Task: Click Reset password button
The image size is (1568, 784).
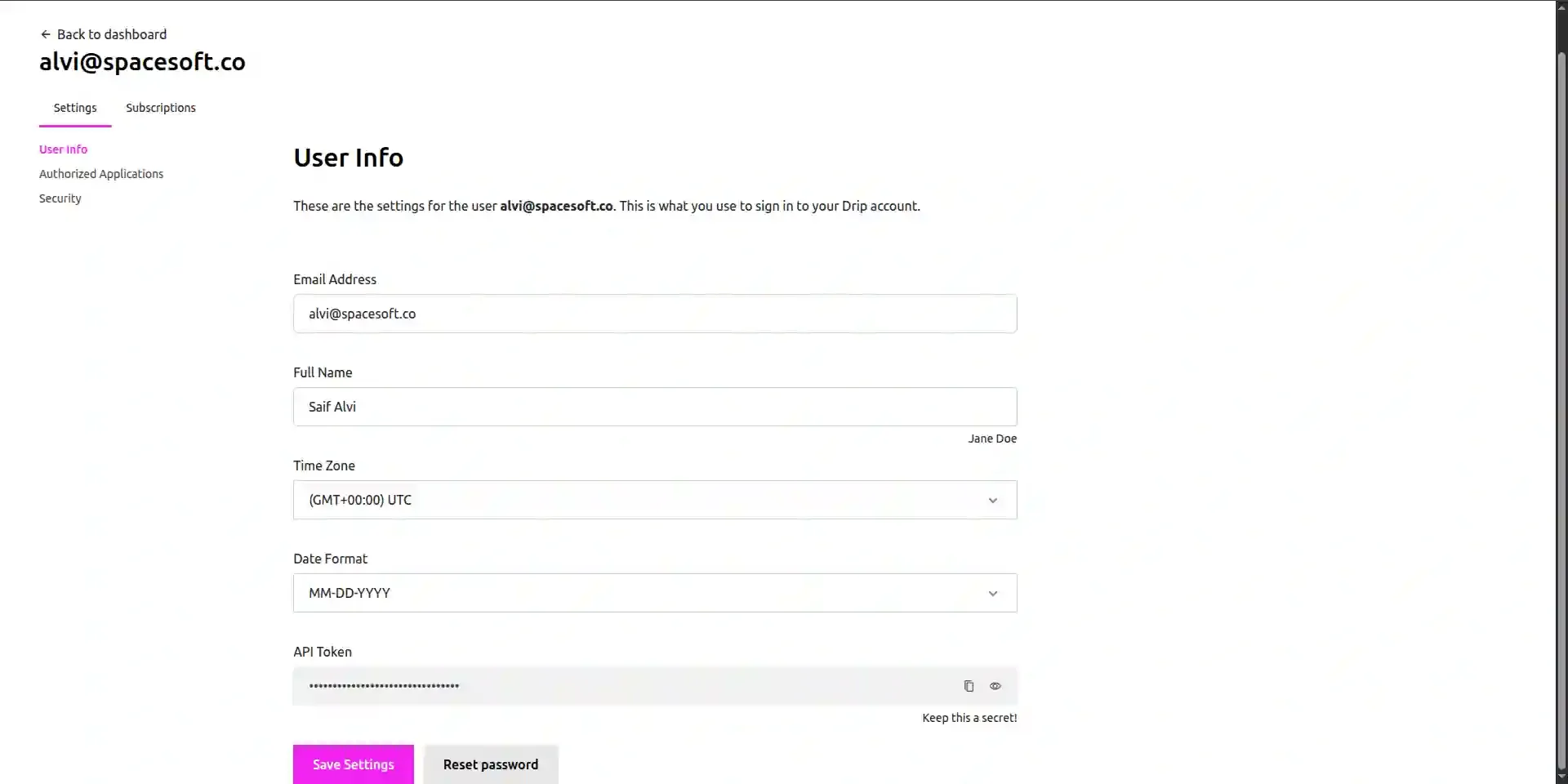Action: click(491, 764)
